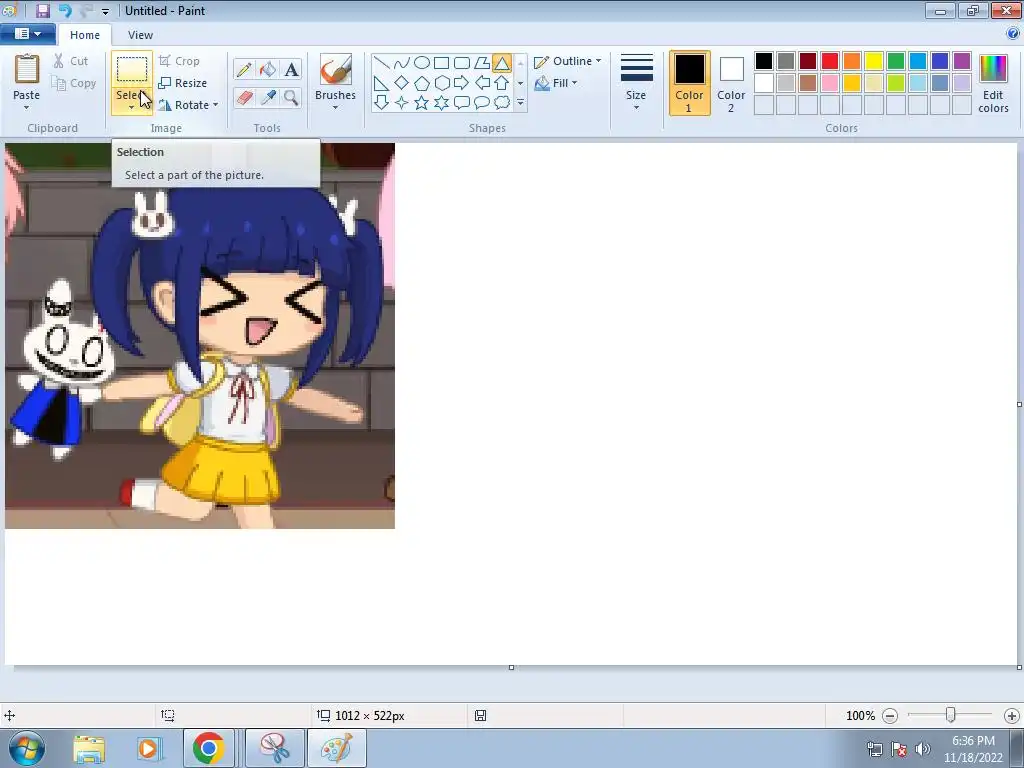
Task: Choose the Line shape
Action: pyautogui.click(x=381, y=63)
